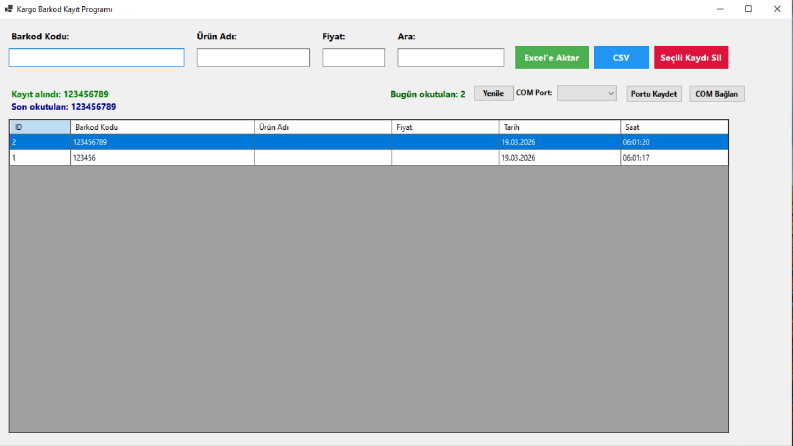Click the Yenile refresh button
The width and height of the screenshot is (793, 446).
493,94
